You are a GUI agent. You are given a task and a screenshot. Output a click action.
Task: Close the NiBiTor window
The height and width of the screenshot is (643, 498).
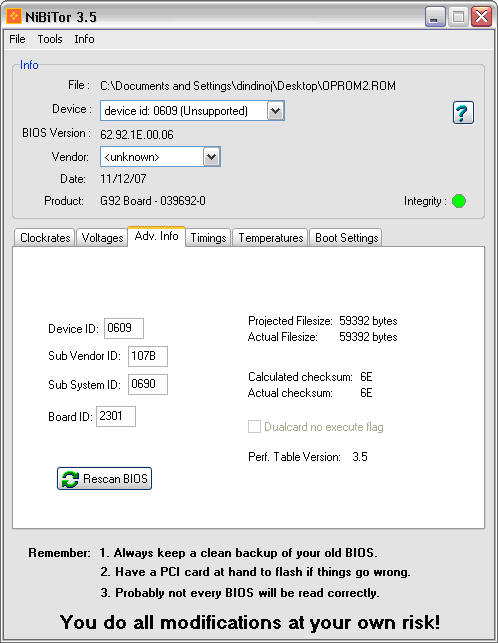pos(482,17)
